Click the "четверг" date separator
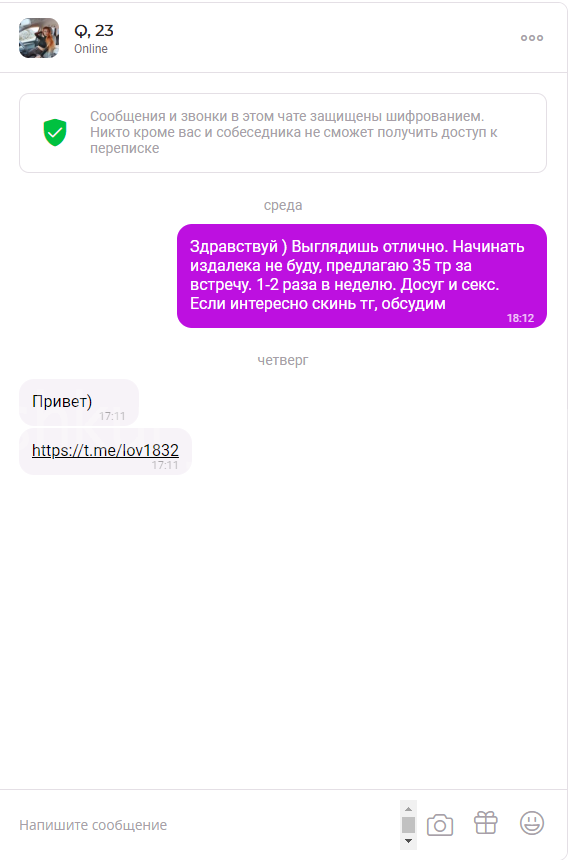Screen dimensions: 570x860 [x=283, y=360]
